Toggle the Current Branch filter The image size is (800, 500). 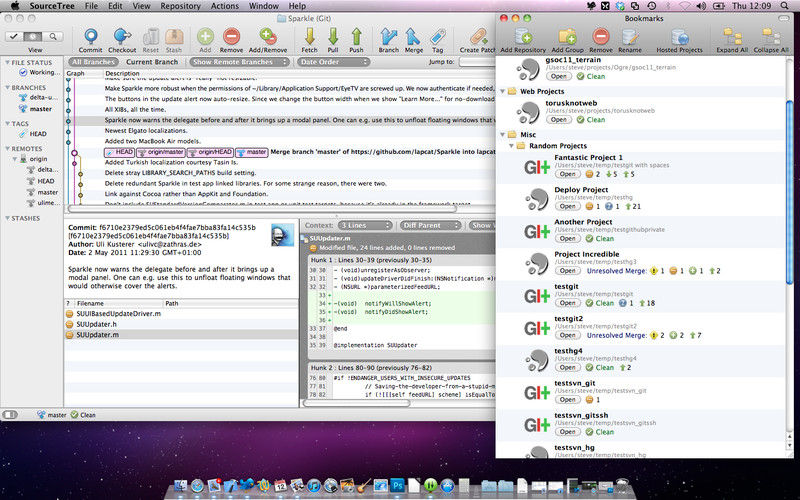152,62
